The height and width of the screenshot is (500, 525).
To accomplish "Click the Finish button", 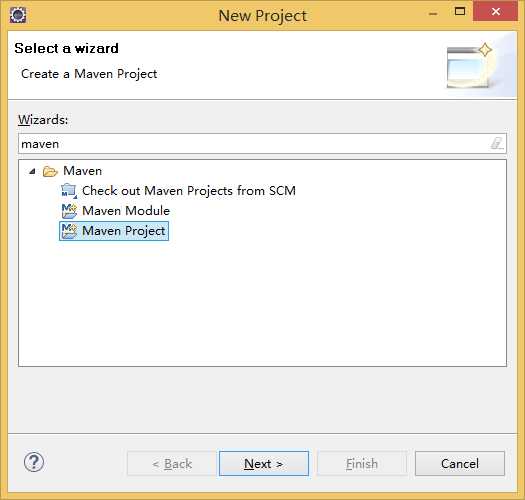I will point(362,463).
